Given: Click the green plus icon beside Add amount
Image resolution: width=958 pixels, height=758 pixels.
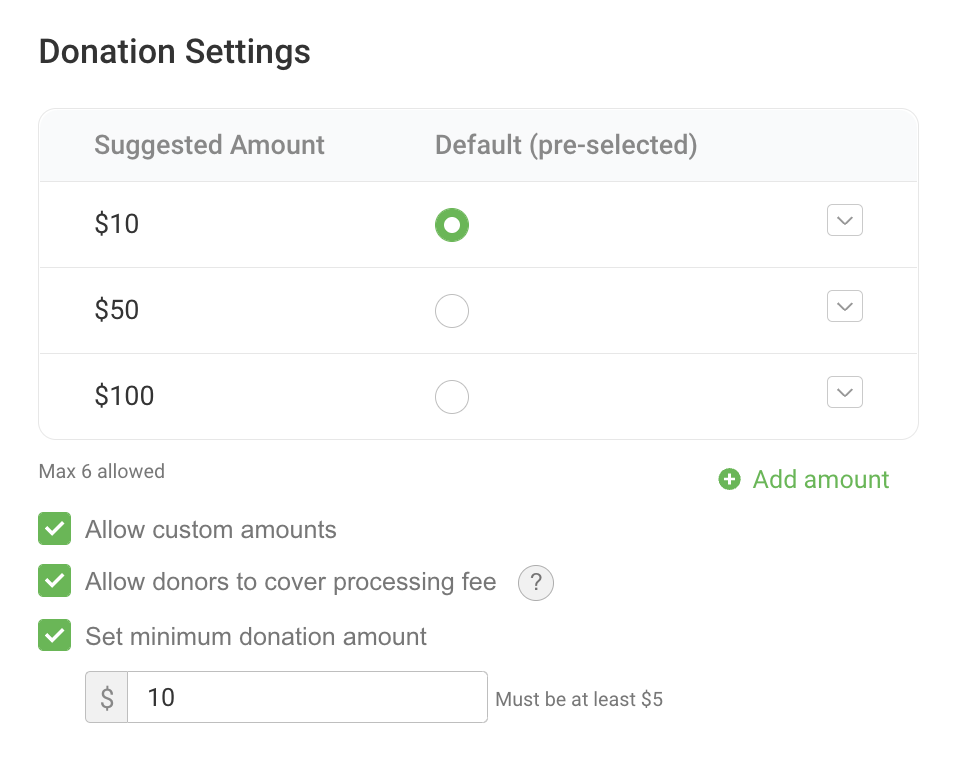Looking at the screenshot, I should pos(730,480).
